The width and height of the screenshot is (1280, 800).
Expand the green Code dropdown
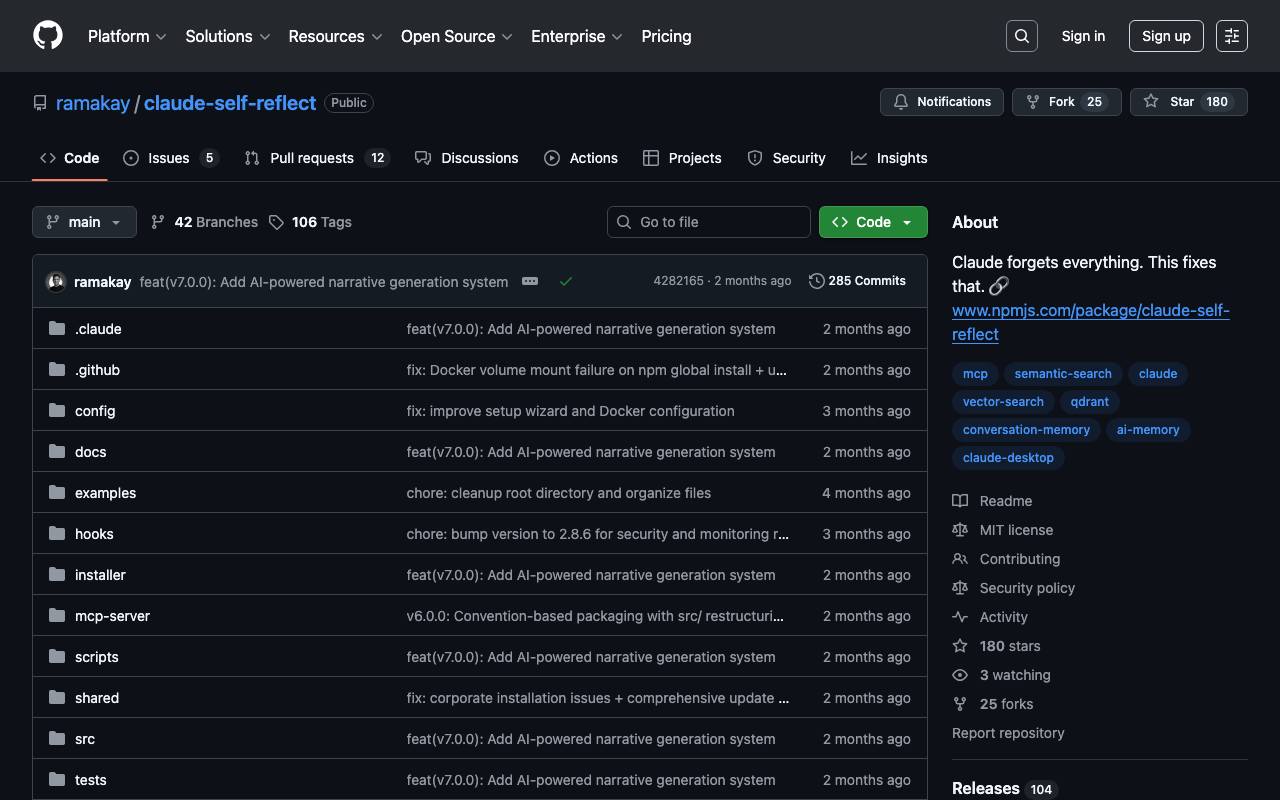872,222
